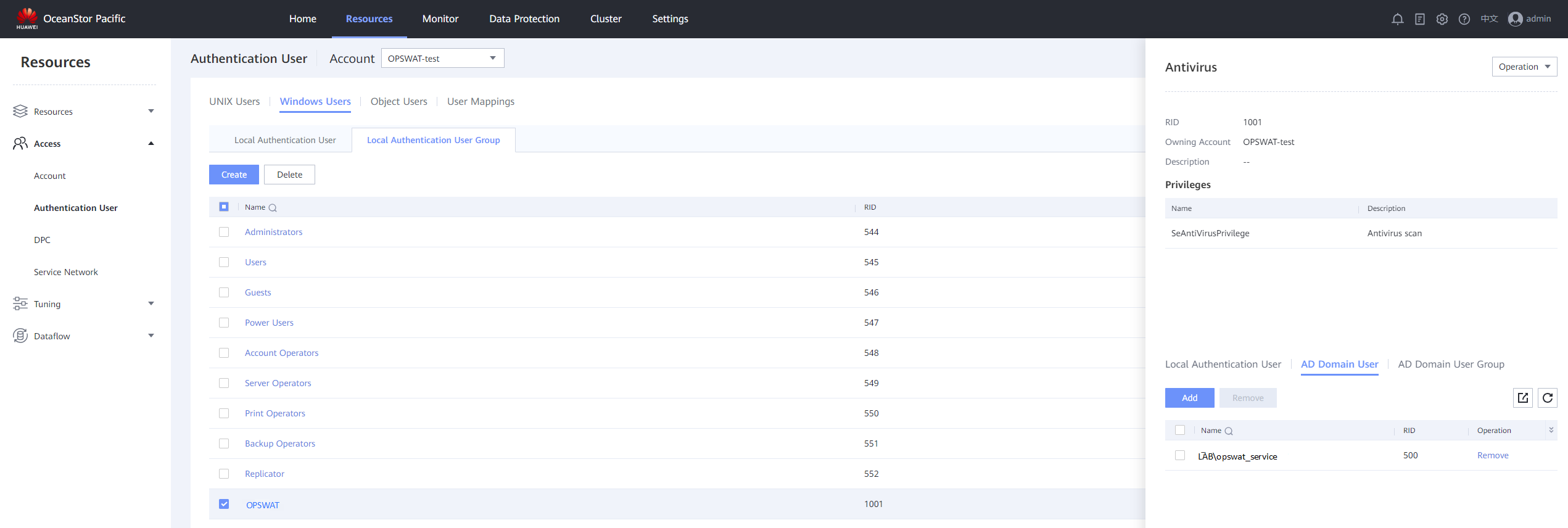This screenshot has height=528, width=1568.
Task: Check the LAB\opswat_service user checkbox
Action: (x=1180, y=455)
